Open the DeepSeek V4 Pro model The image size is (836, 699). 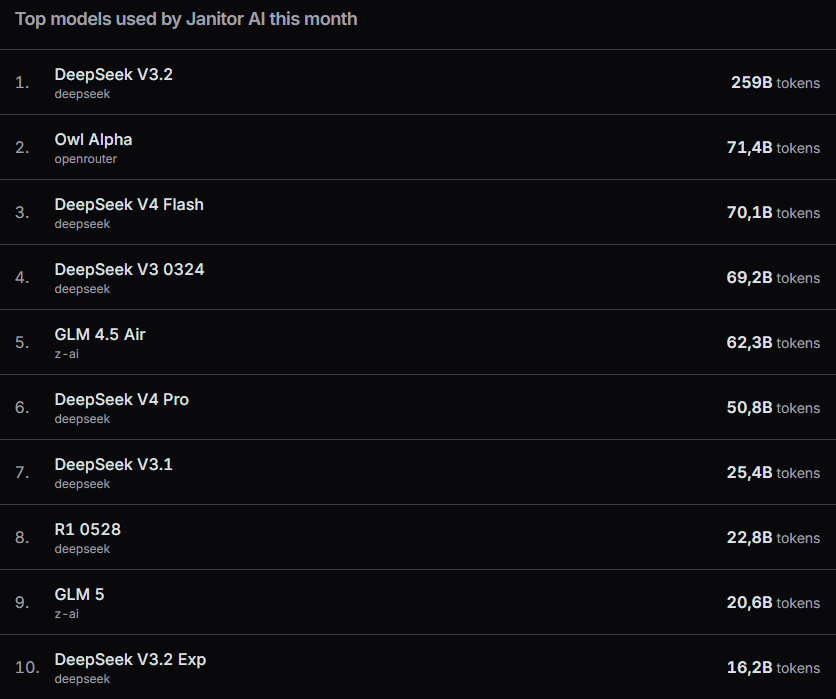coord(122,400)
